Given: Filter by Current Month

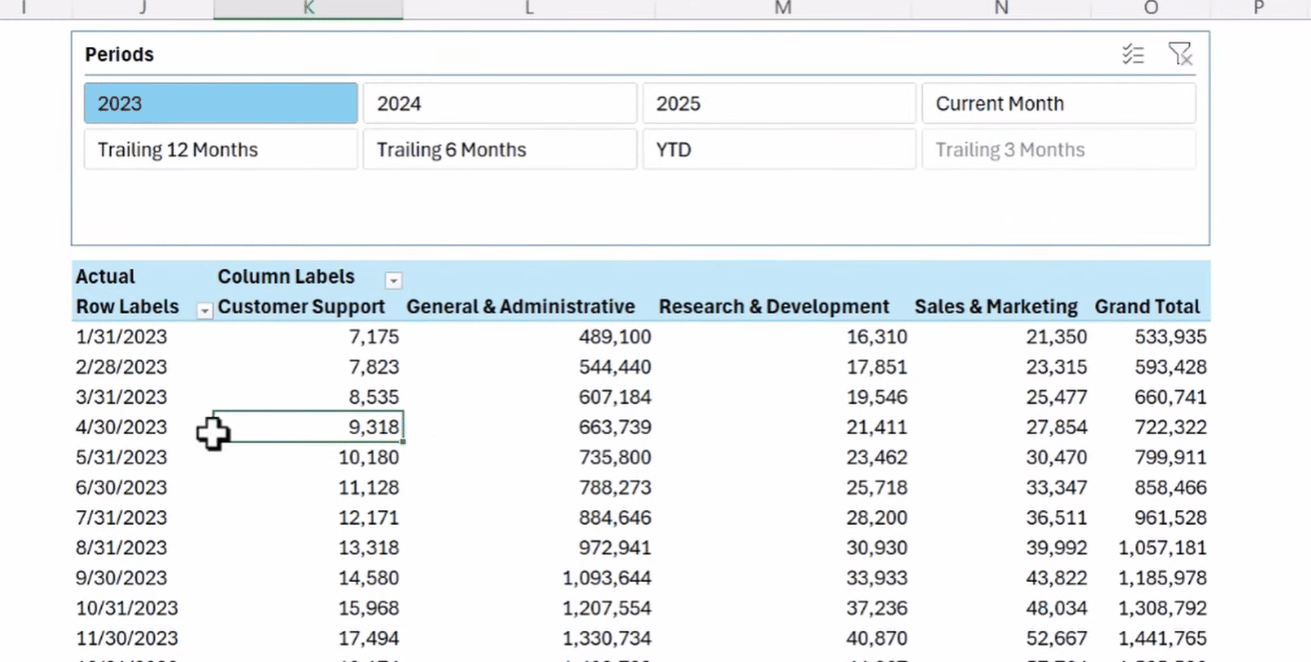Looking at the screenshot, I should (1058, 103).
